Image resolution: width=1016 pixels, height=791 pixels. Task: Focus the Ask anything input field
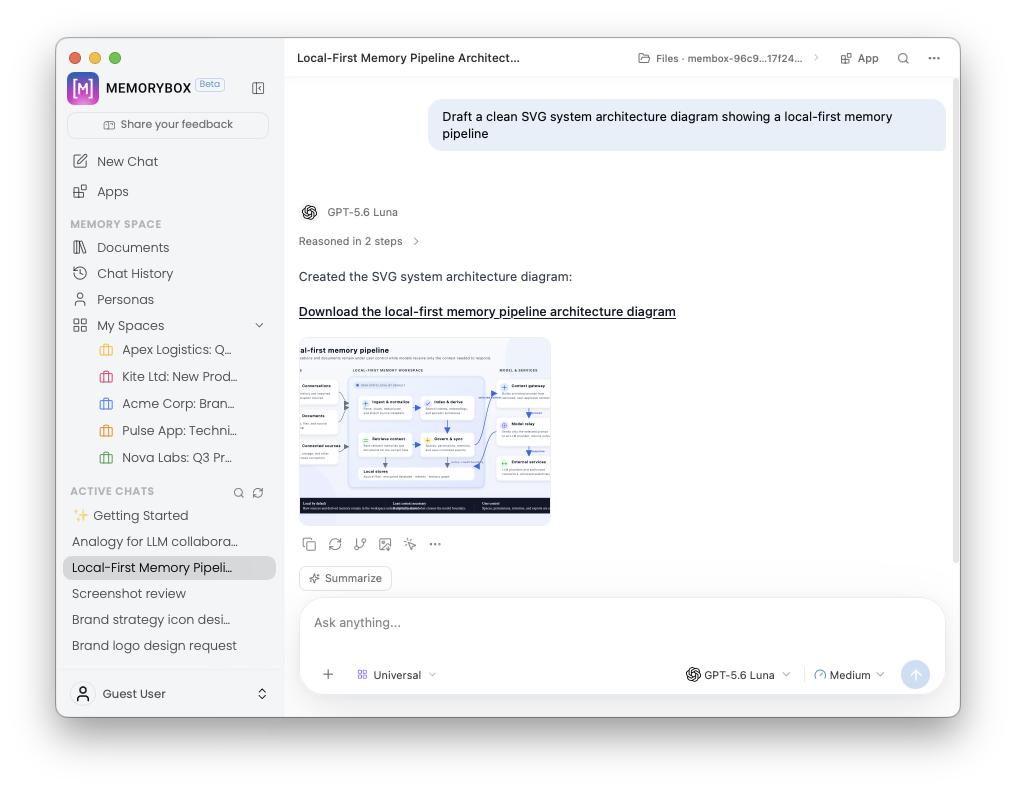click(622, 623)
